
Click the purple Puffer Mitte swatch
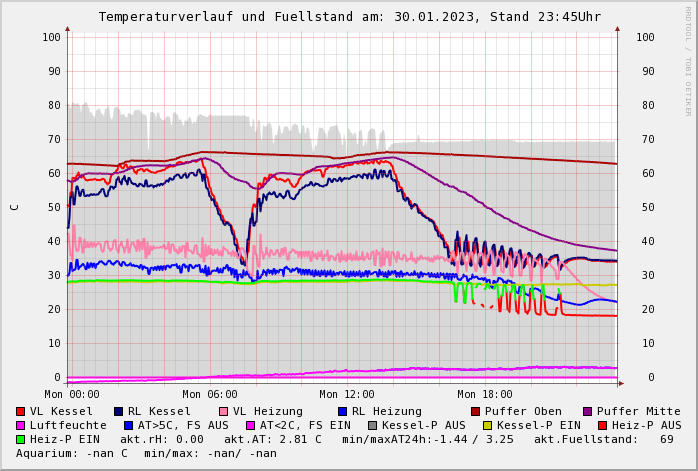tap(588, 412)
